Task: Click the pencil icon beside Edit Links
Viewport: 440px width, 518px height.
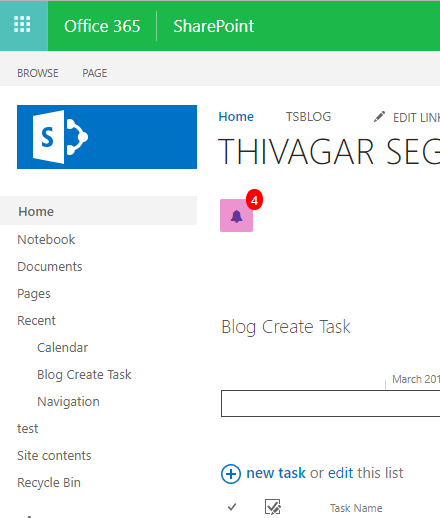Action: (x=379, y=117)
